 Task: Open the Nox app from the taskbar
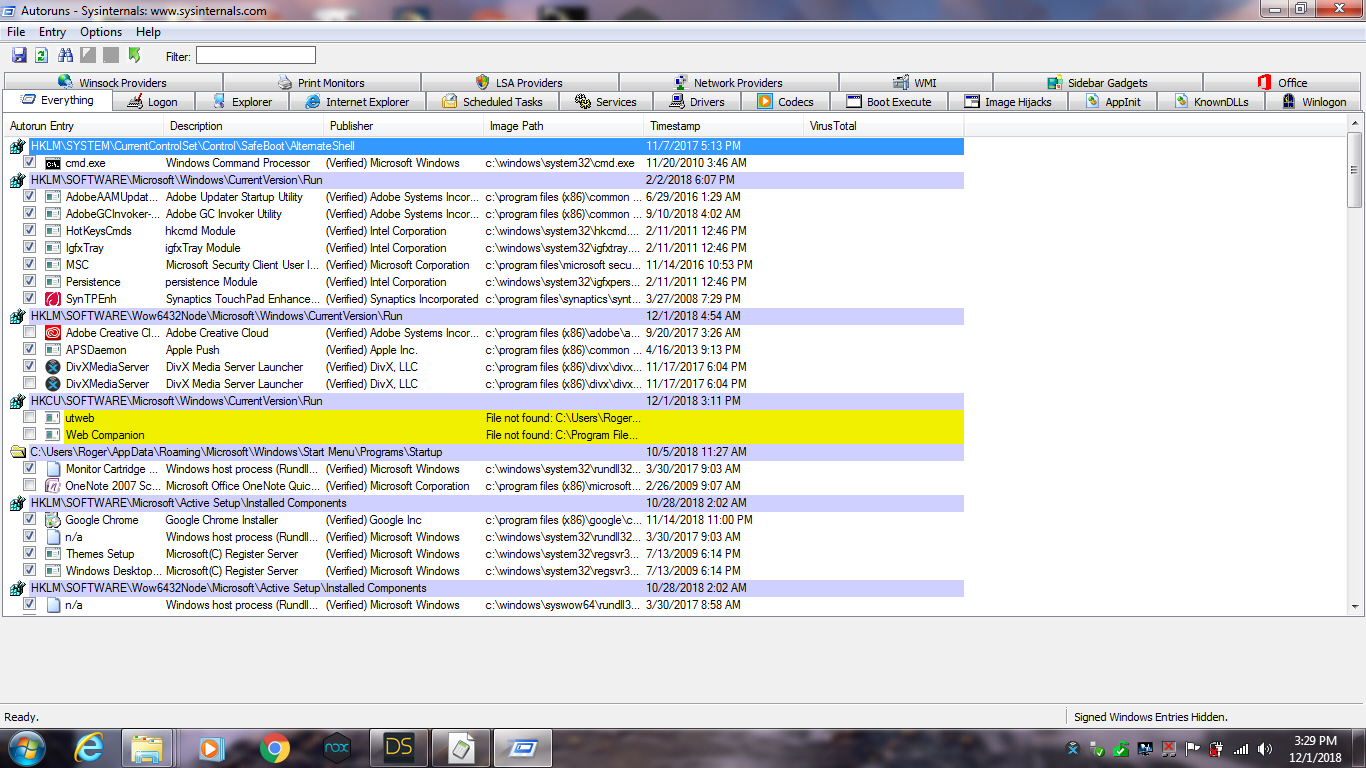pyautogui.click(x=337, y=748)
